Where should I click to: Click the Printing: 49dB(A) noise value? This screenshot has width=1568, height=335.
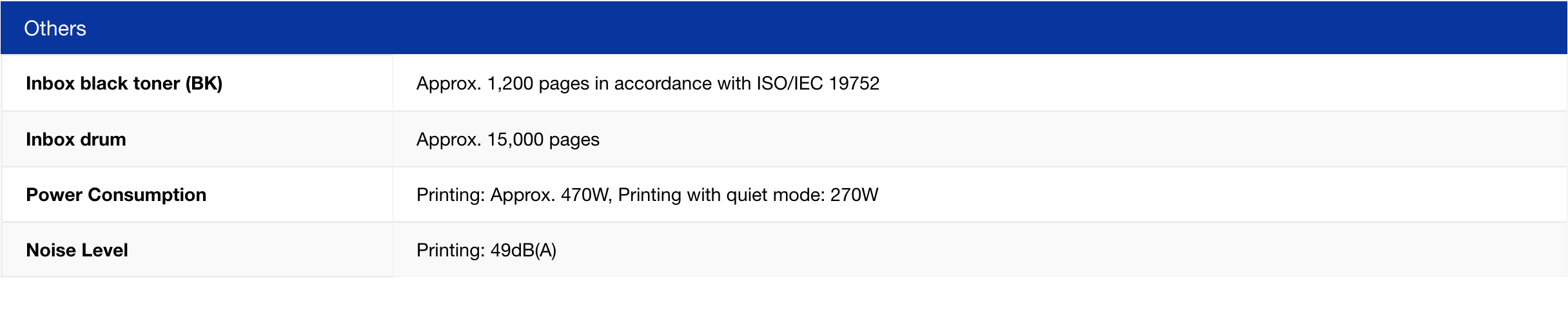click(486, 250)
